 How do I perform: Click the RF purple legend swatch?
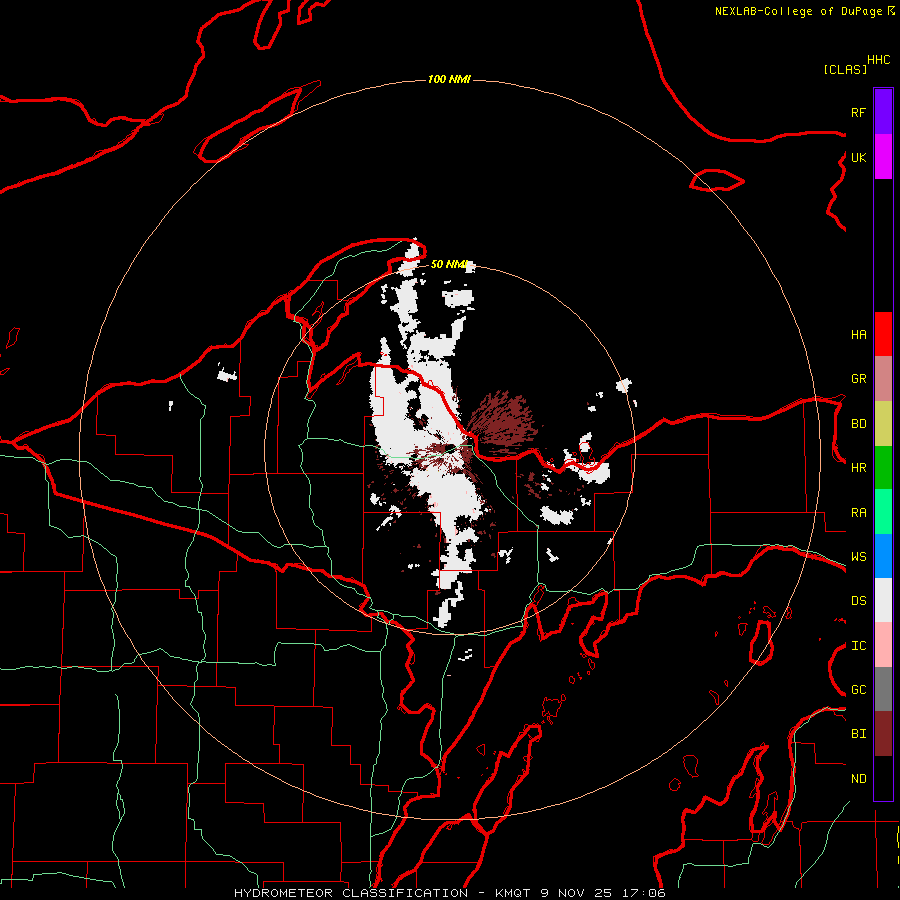(x=883, y=112)
